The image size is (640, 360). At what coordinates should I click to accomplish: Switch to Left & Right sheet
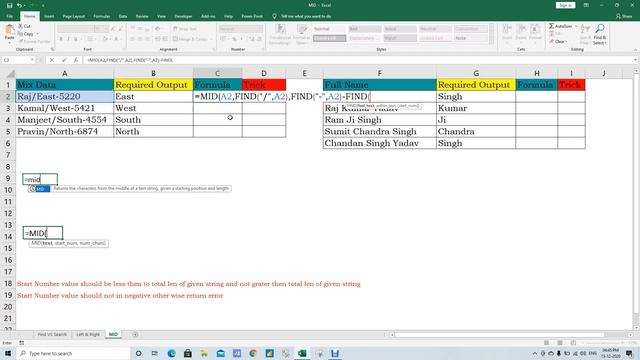[x=88, y=334]
